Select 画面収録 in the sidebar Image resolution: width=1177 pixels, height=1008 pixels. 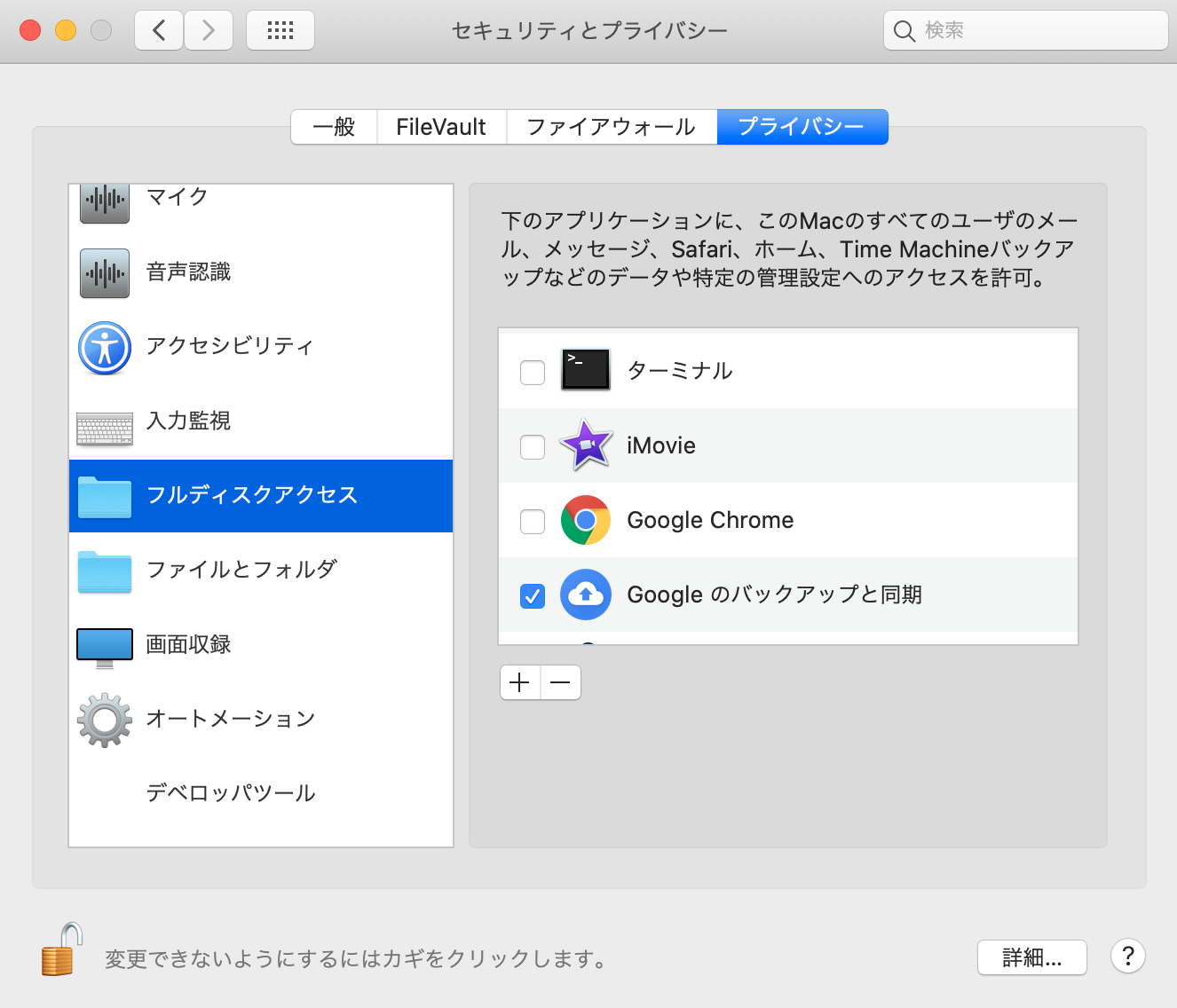pos(261,645)
